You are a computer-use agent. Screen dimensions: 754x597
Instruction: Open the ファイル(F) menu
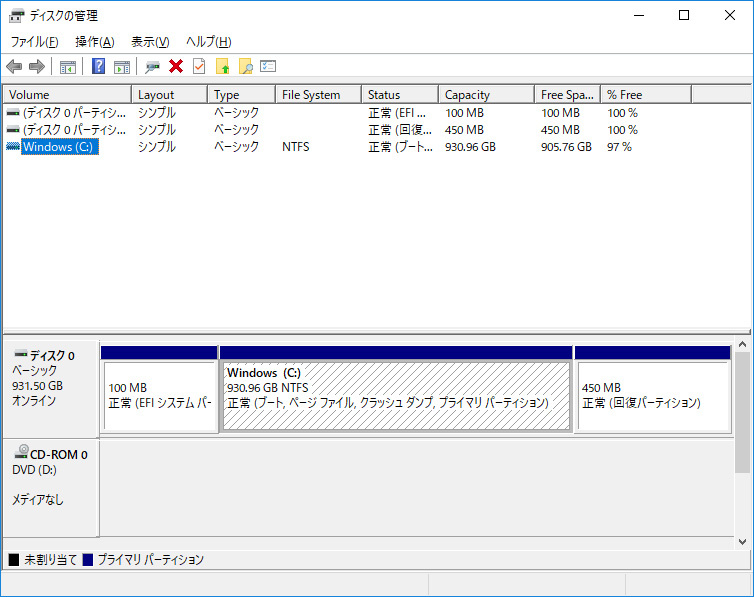click(x=35, y=42)
